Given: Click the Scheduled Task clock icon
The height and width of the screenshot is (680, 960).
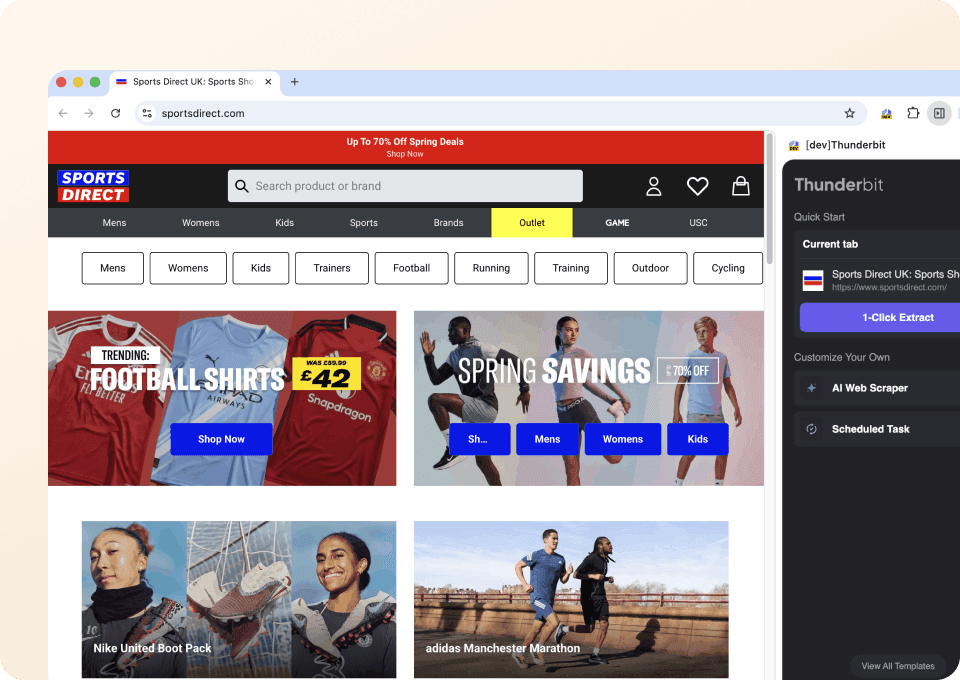Looking at the screenshot, I should (812, 429).
